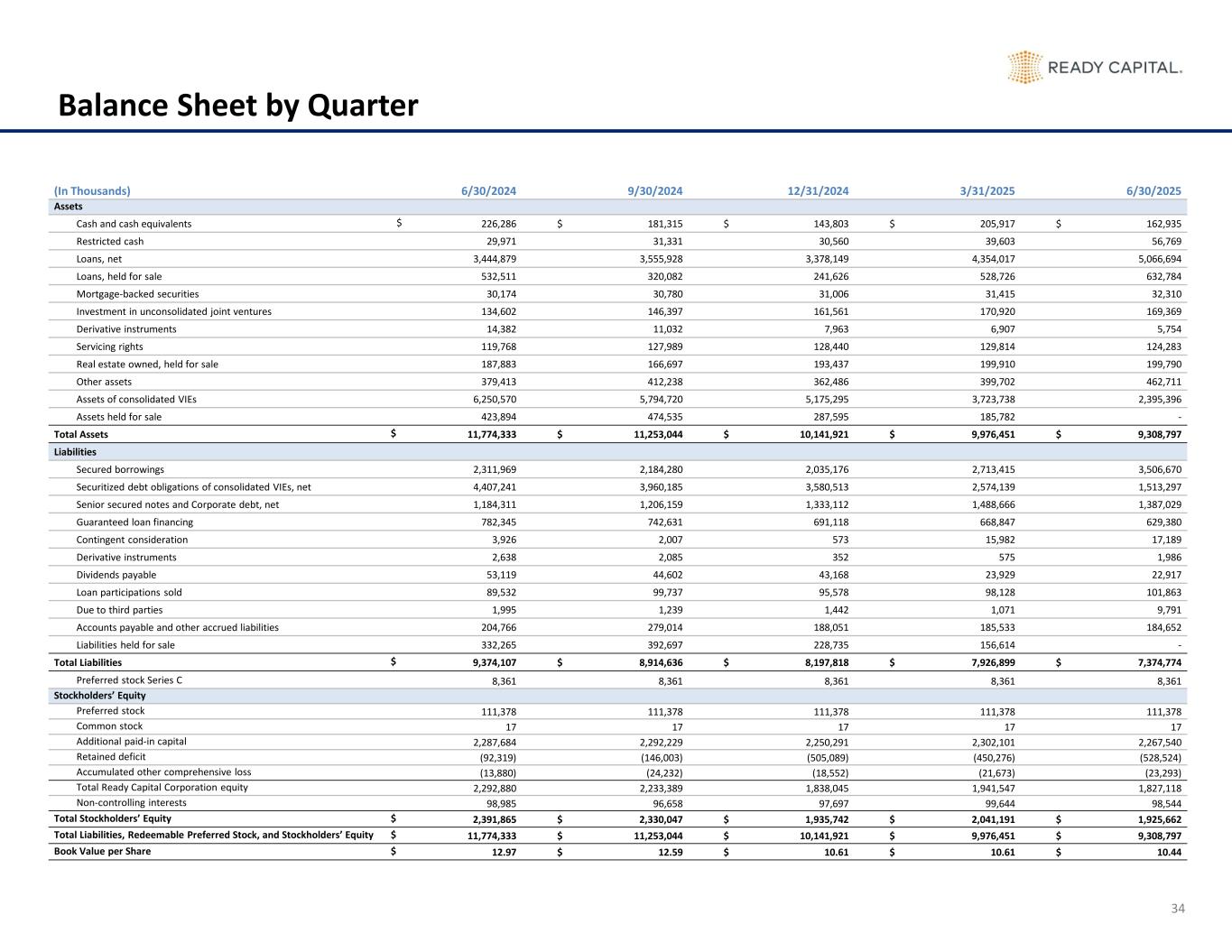The width and height of the screenshot is (1232, 952).
Task: Click the 6/30/2025 column header
Action: (x=1153, y=190)
